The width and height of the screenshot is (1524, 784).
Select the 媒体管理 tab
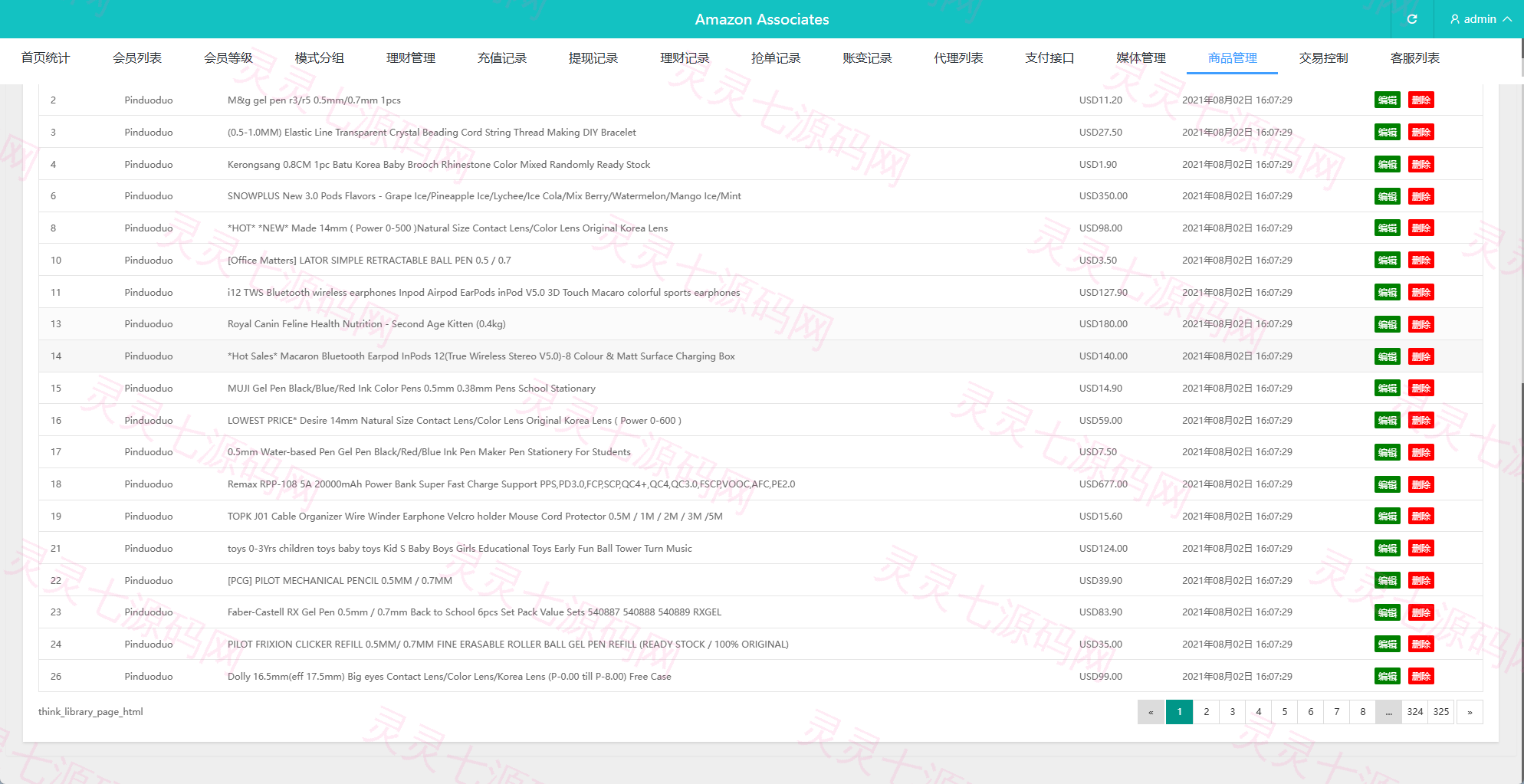coord(1141,58)
